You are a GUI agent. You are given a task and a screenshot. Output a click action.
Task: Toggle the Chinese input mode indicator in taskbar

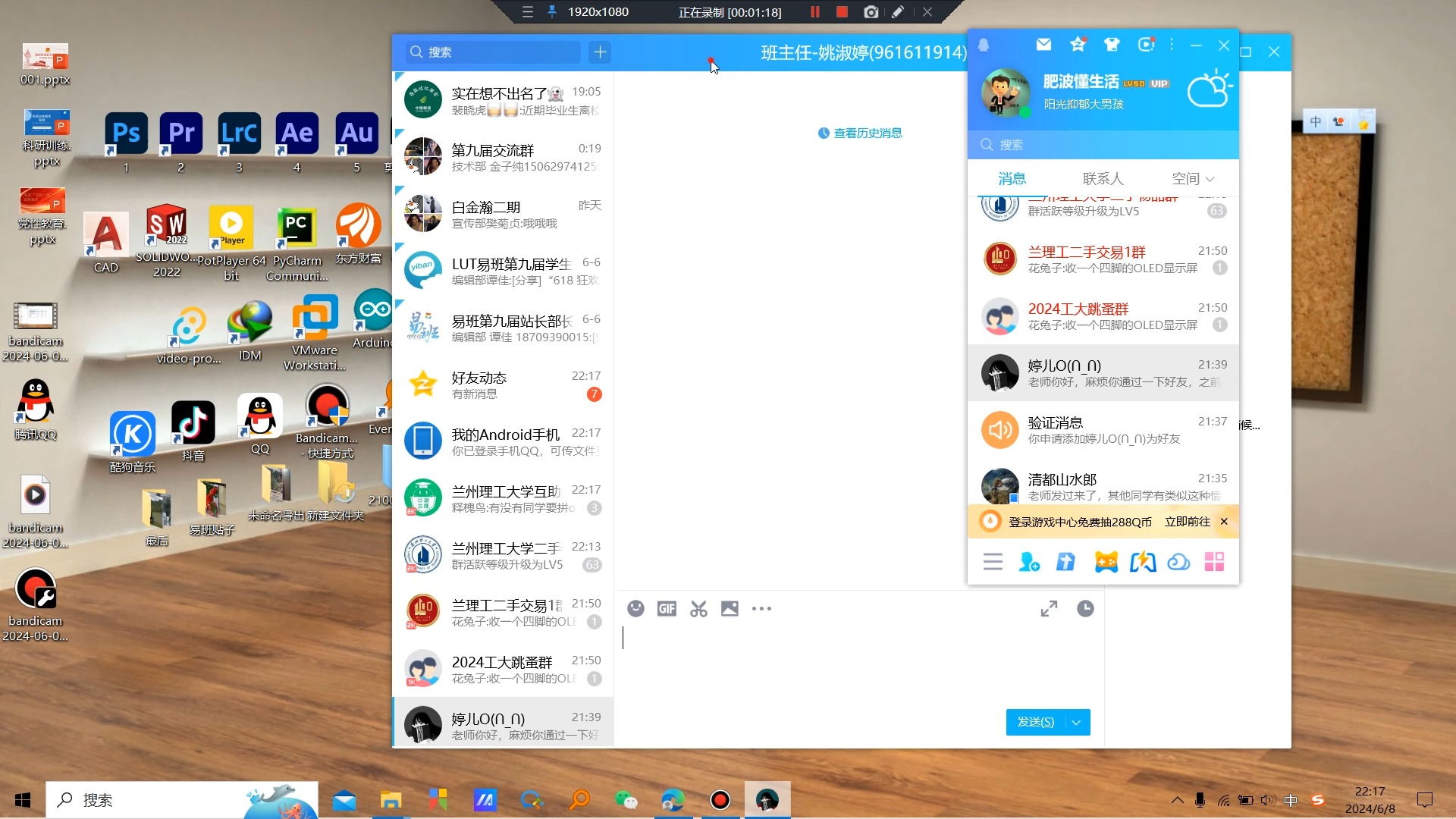[1291, 800]
